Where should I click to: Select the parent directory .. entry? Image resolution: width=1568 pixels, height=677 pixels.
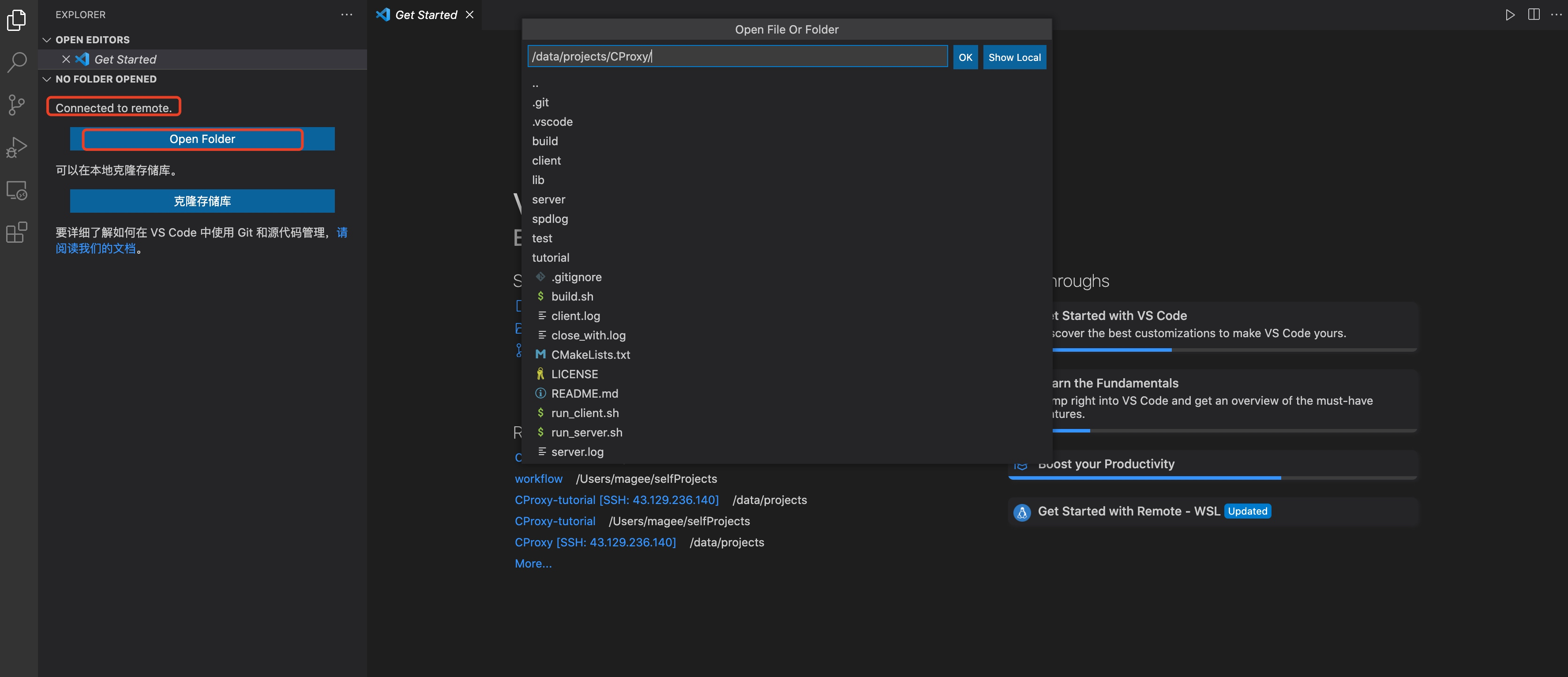coord(787,83)
